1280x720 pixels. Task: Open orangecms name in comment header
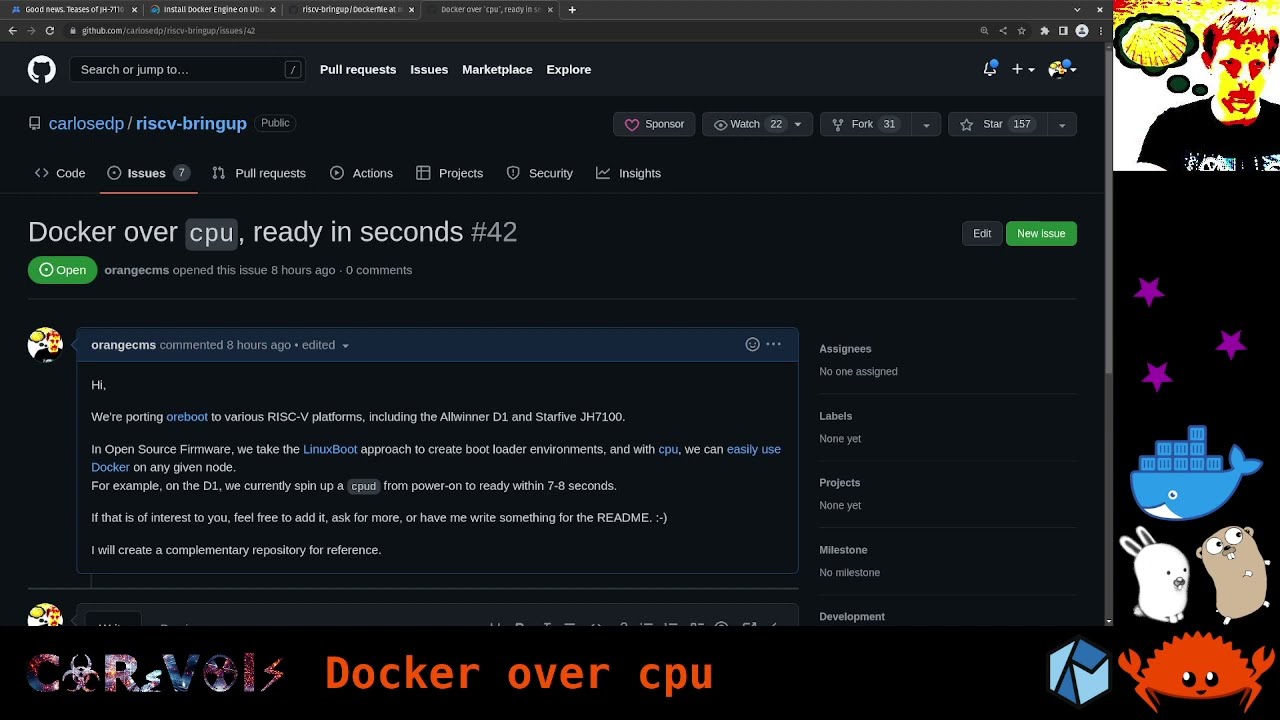point(123,345)
